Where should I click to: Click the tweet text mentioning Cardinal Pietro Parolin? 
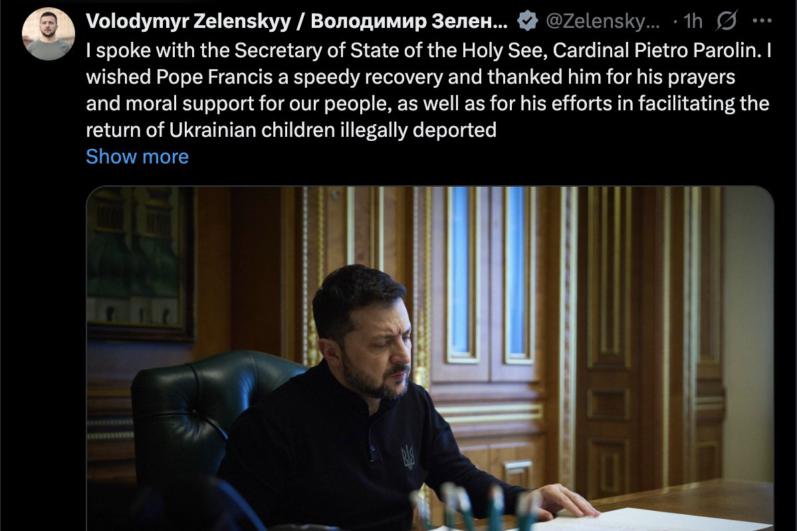pos(429,50)
